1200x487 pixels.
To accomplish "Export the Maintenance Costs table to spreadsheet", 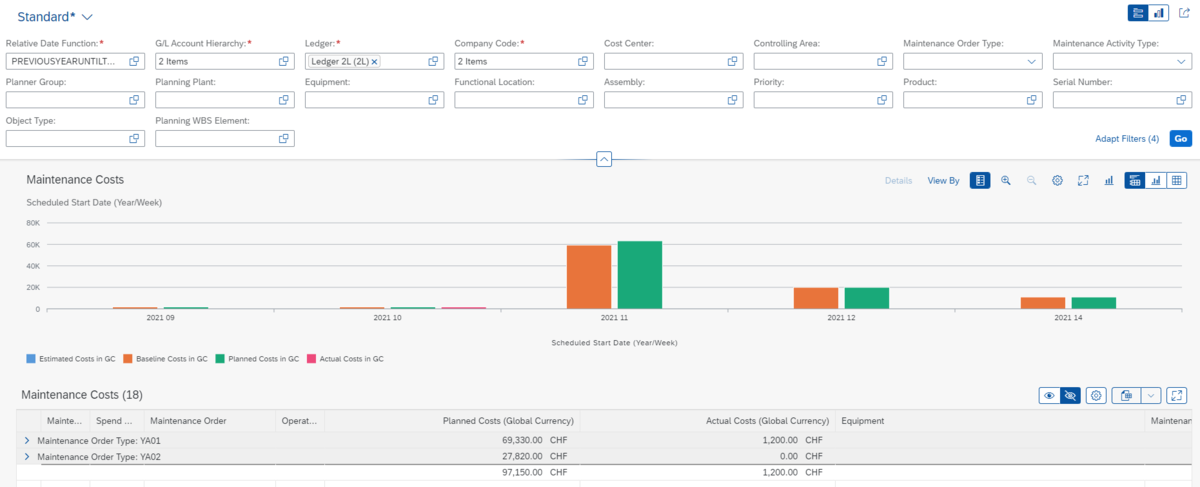I will [1127, 396].
